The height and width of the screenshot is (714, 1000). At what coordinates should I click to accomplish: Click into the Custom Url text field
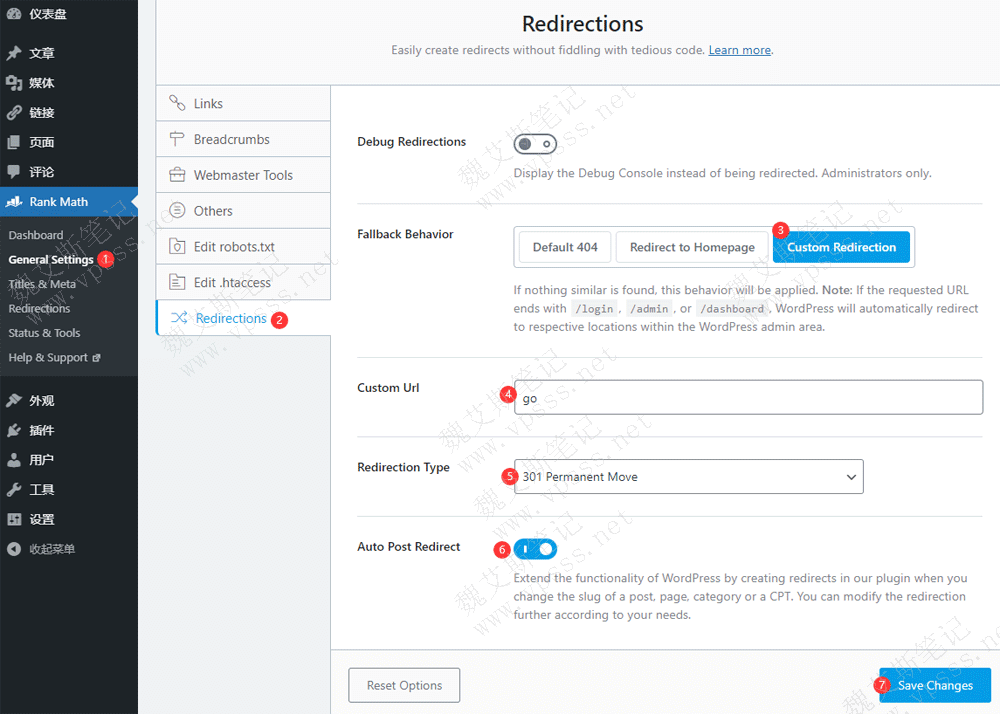[748, 398]
